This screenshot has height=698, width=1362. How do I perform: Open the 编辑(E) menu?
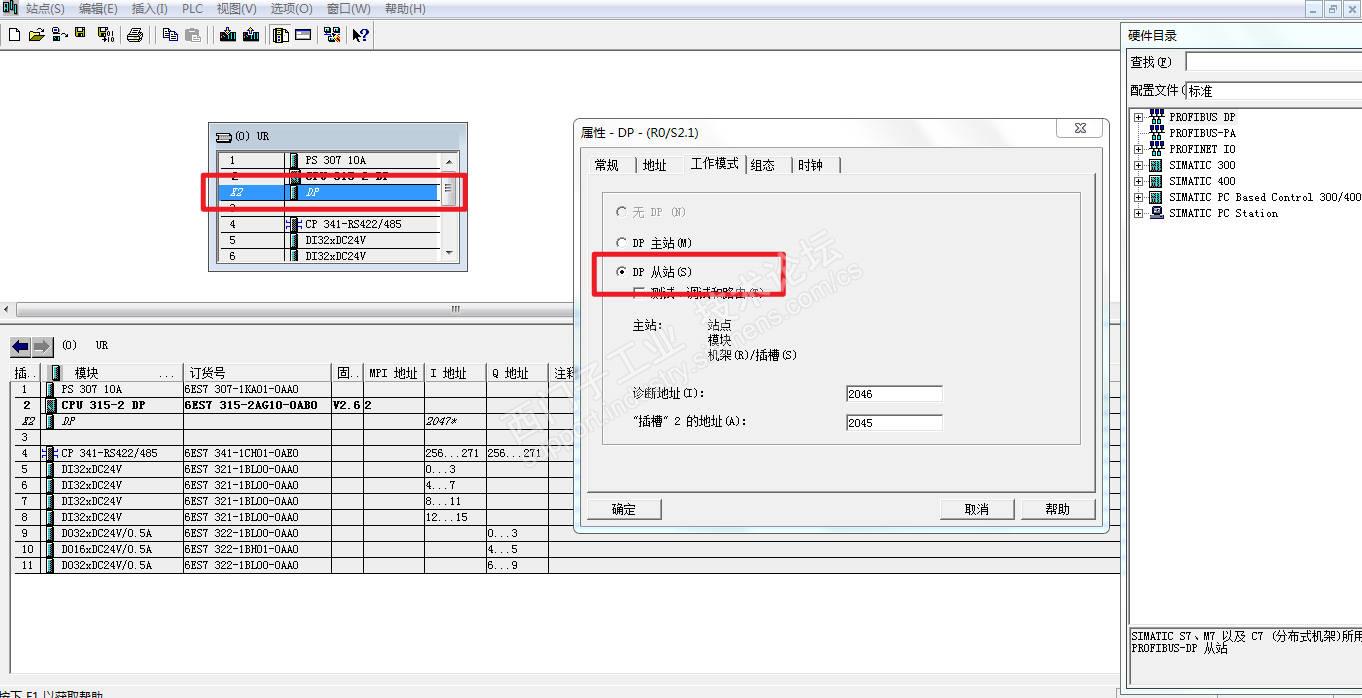click(97, 8)
